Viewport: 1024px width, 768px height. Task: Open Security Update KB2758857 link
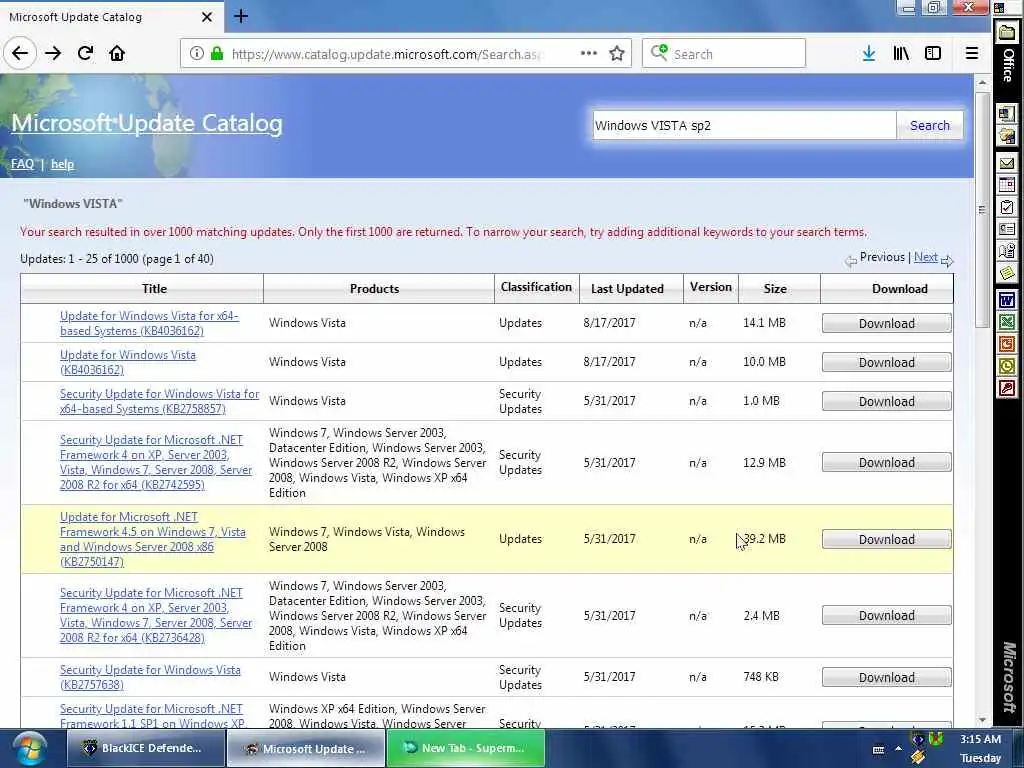[x=159, y=401]
